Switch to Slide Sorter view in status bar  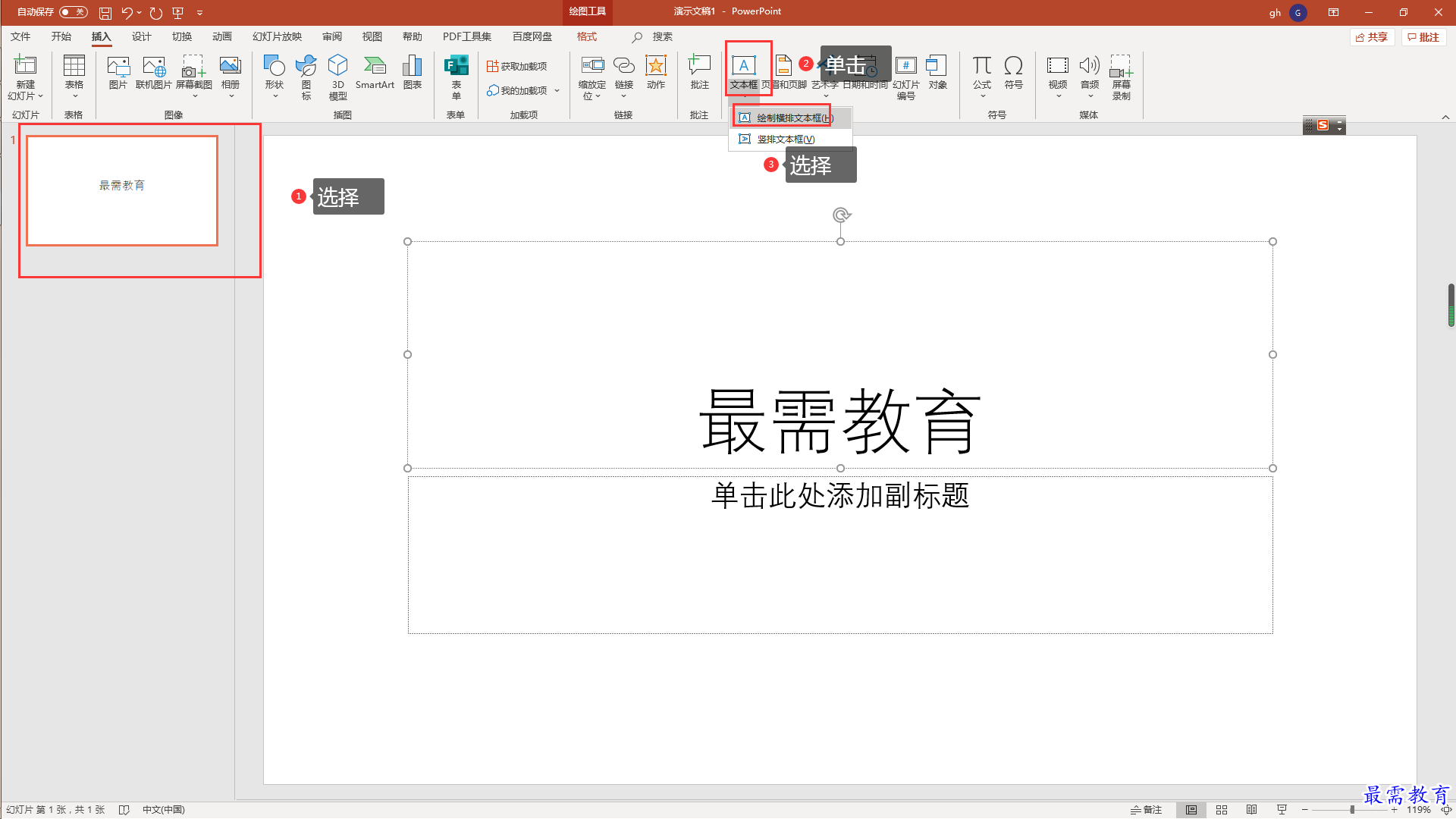(x=1222, y=810)
